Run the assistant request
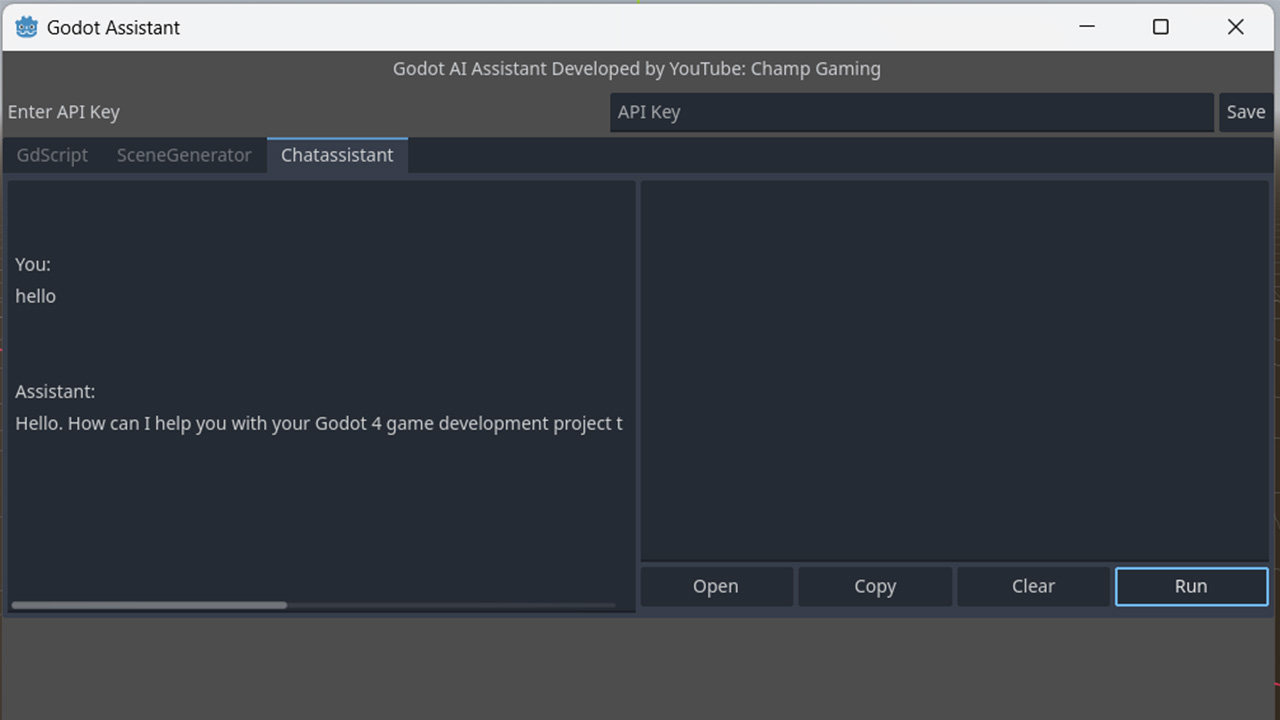Viewport: 1280px width, 720px height. click(1191, 586)
